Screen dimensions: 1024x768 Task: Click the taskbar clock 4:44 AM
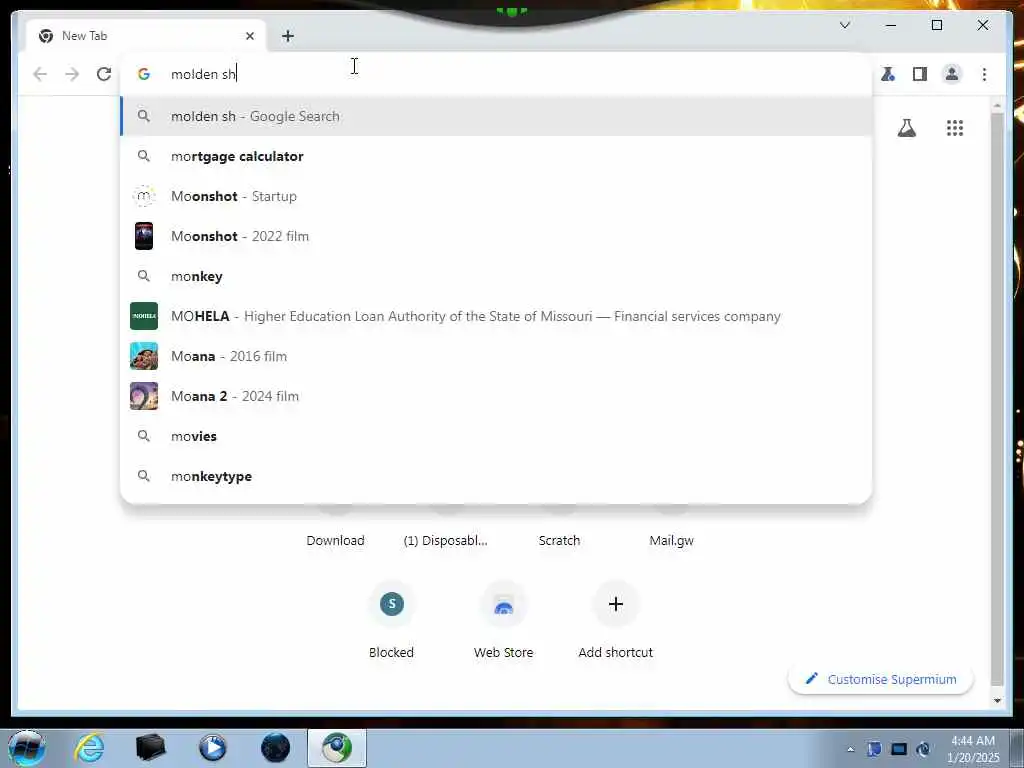[973, 749]
